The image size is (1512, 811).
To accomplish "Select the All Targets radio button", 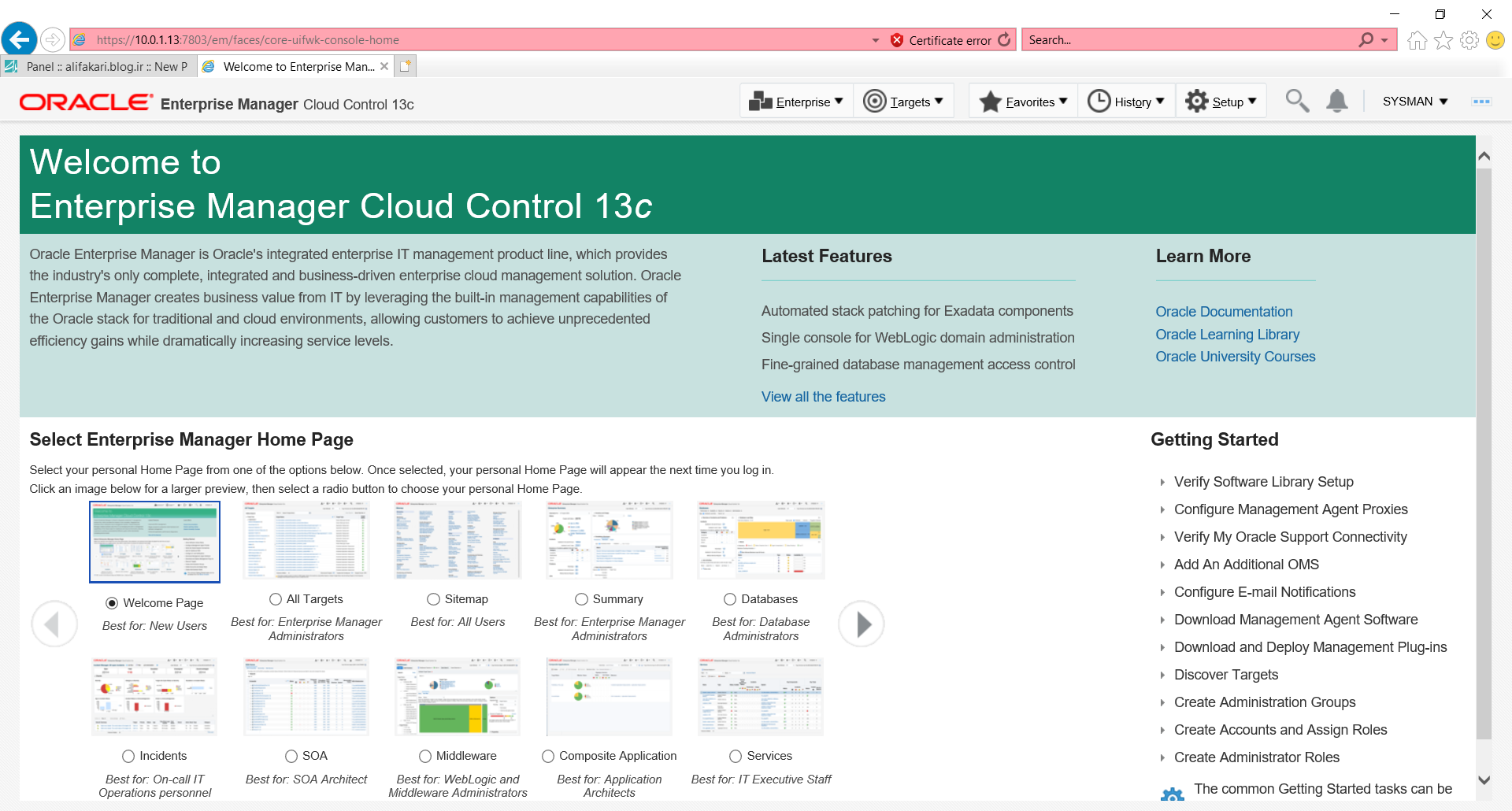I will [x=276, y=599].
